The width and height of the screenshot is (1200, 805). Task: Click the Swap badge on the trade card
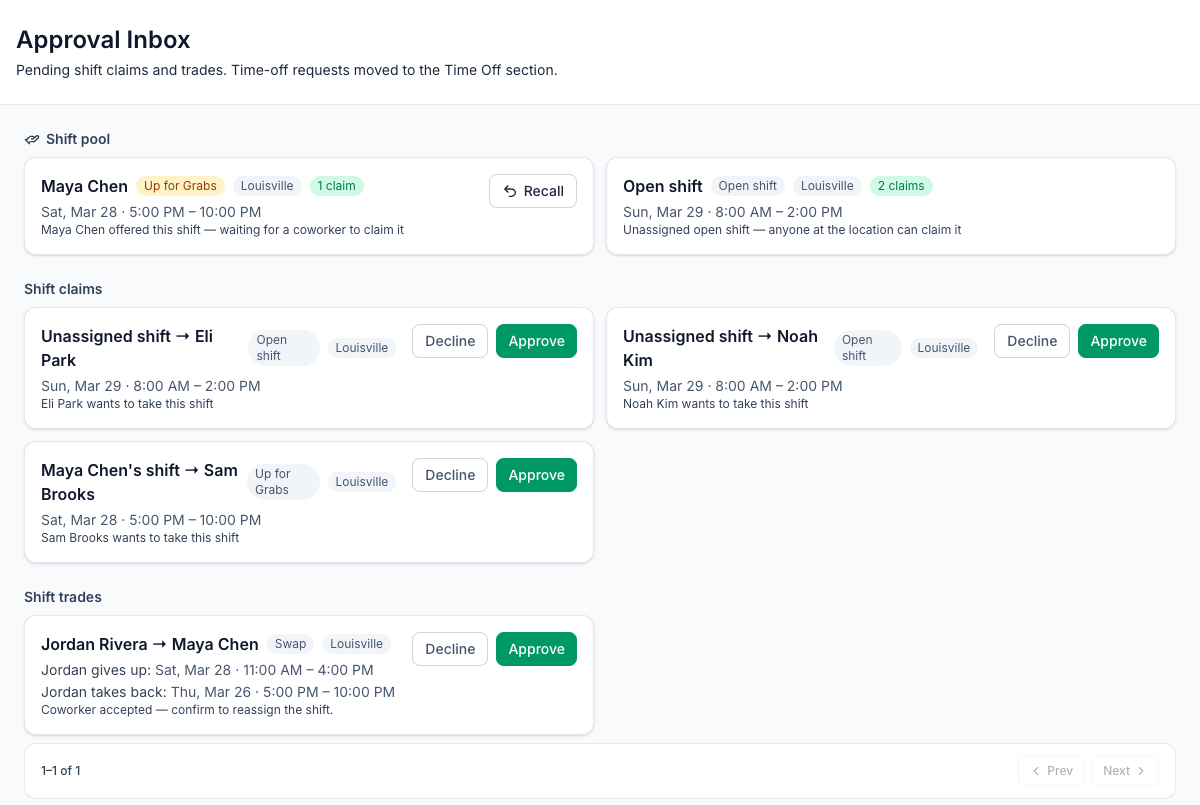[x=291, y=644]
